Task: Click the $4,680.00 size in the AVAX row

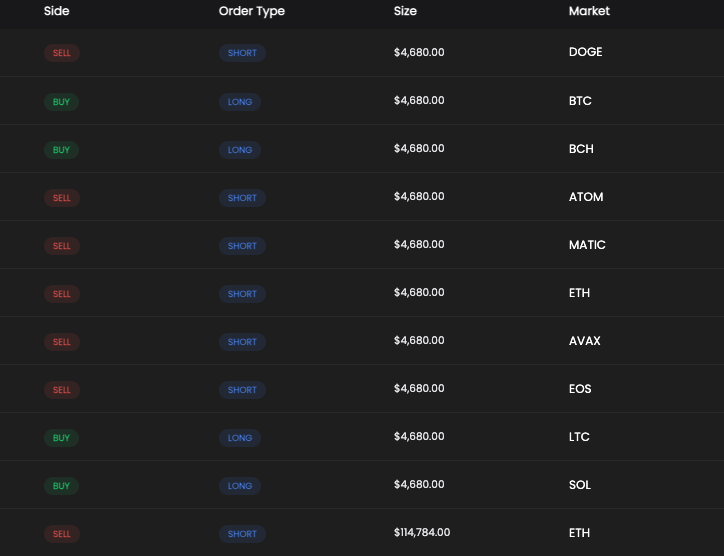Action: click(419, 340)
